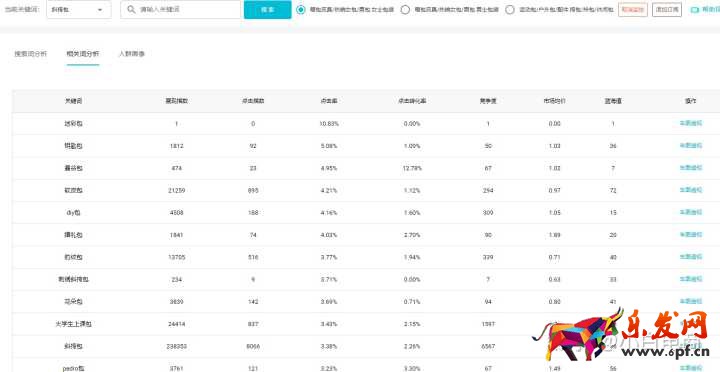This screenshot has height=372, width=720.
Task: Switch to the 人群画像 tab
Action: click(x=132, y=54)
